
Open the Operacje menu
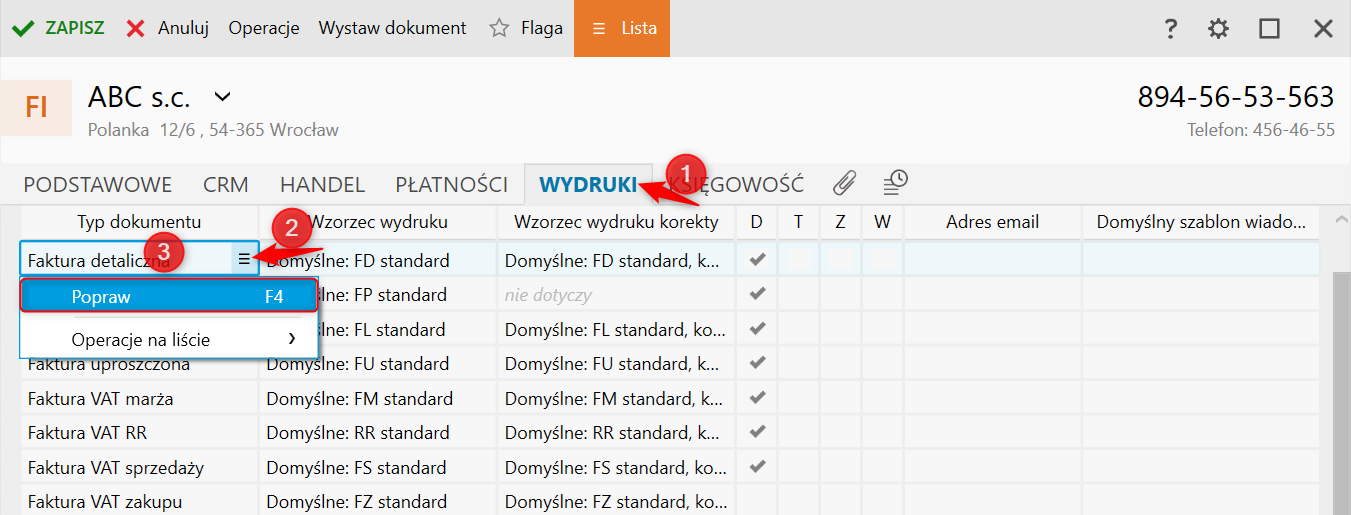[264, 28]
